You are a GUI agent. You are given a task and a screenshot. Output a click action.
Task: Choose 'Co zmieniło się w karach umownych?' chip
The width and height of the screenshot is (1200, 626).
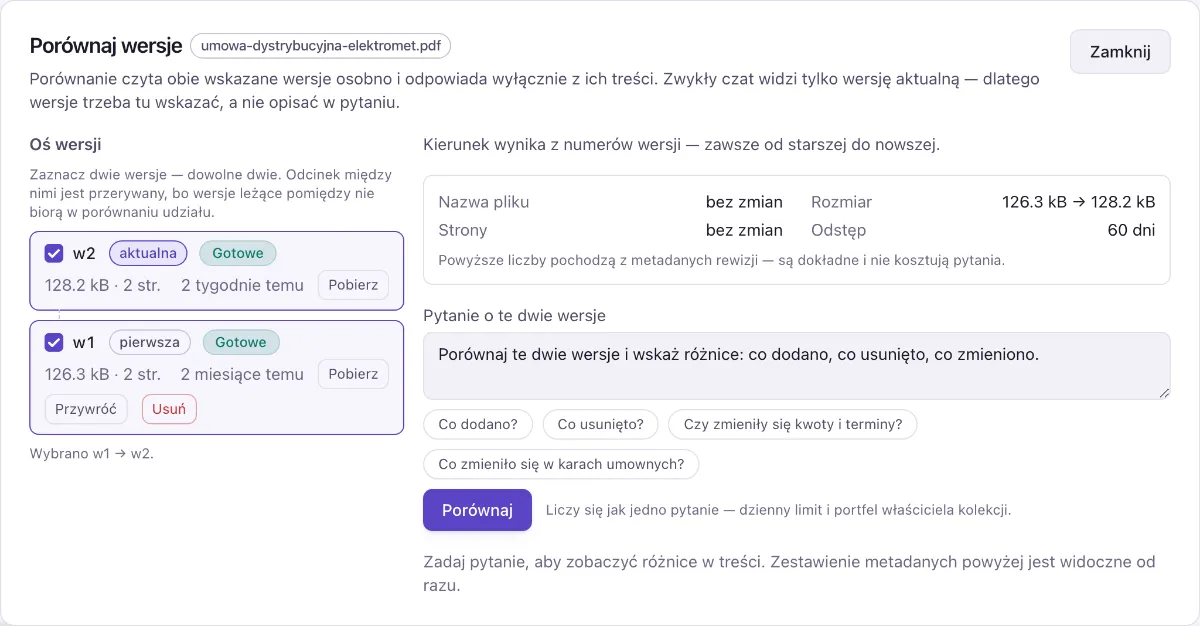click(561, 464)
